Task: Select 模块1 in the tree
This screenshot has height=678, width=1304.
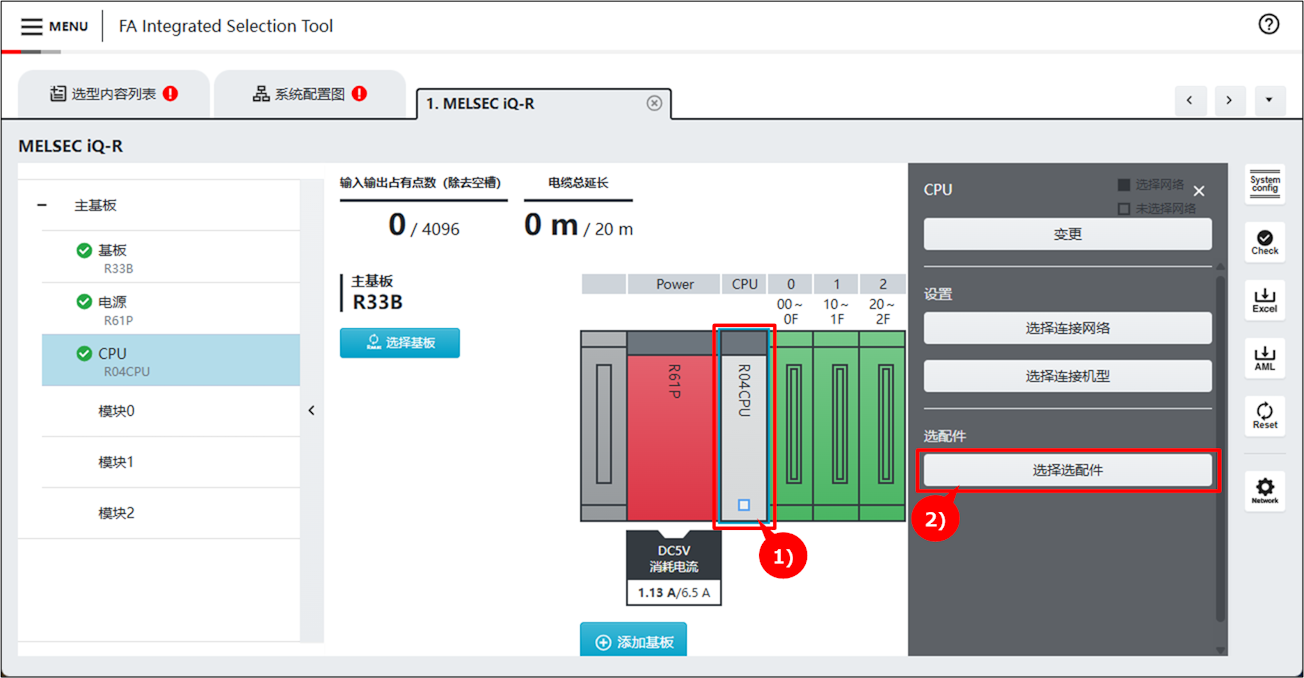Action: [x=116, y=462]
